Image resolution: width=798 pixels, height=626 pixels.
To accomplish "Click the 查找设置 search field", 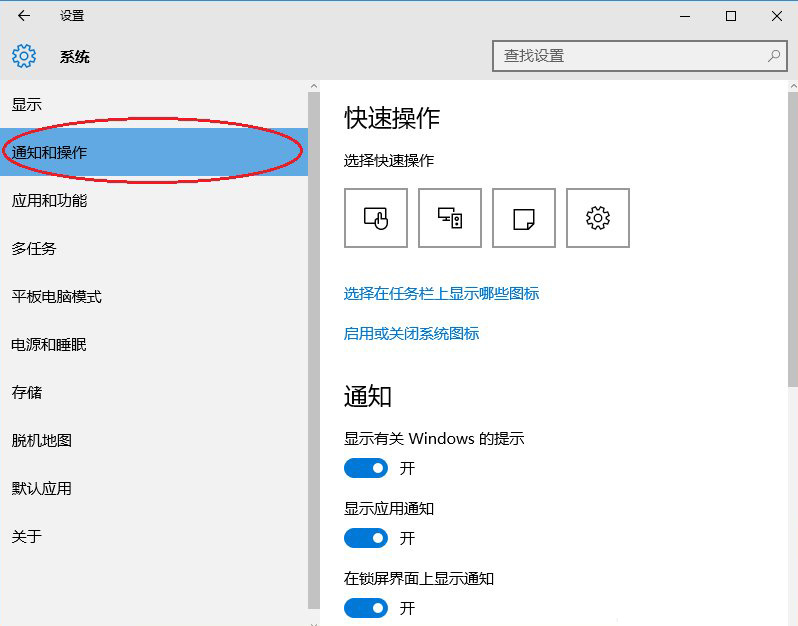I will pyautogui.click(x=640, y=55).
